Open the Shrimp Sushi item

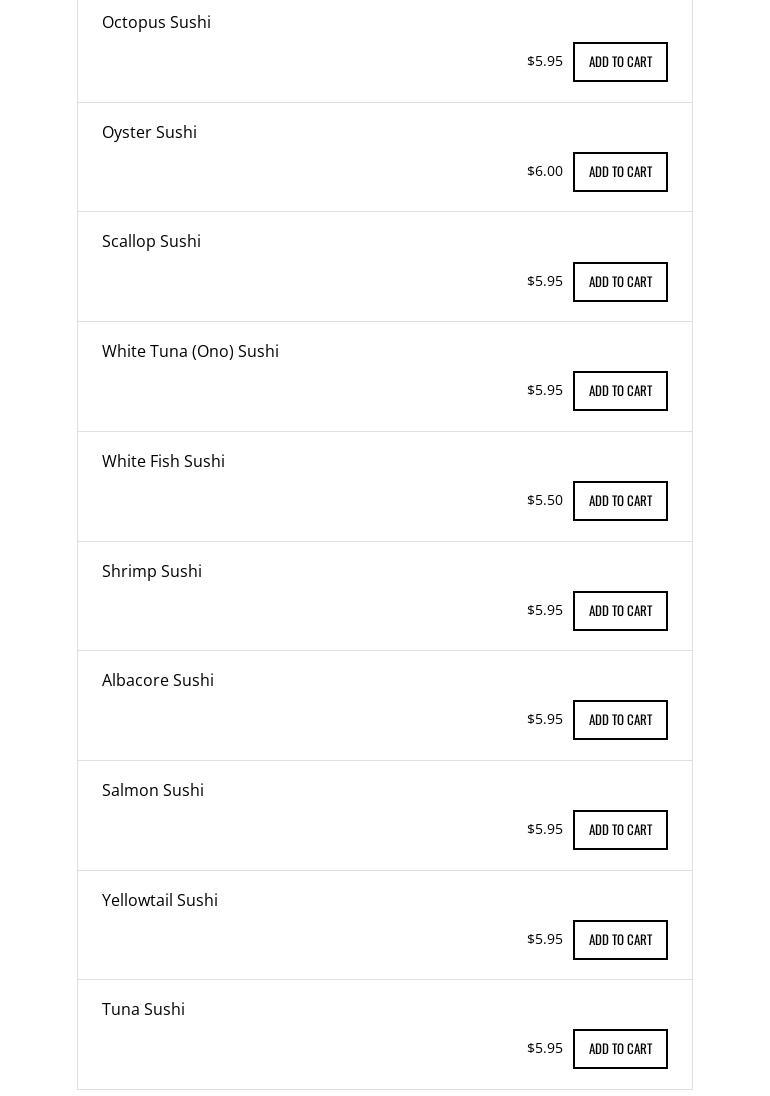point(152,571)
